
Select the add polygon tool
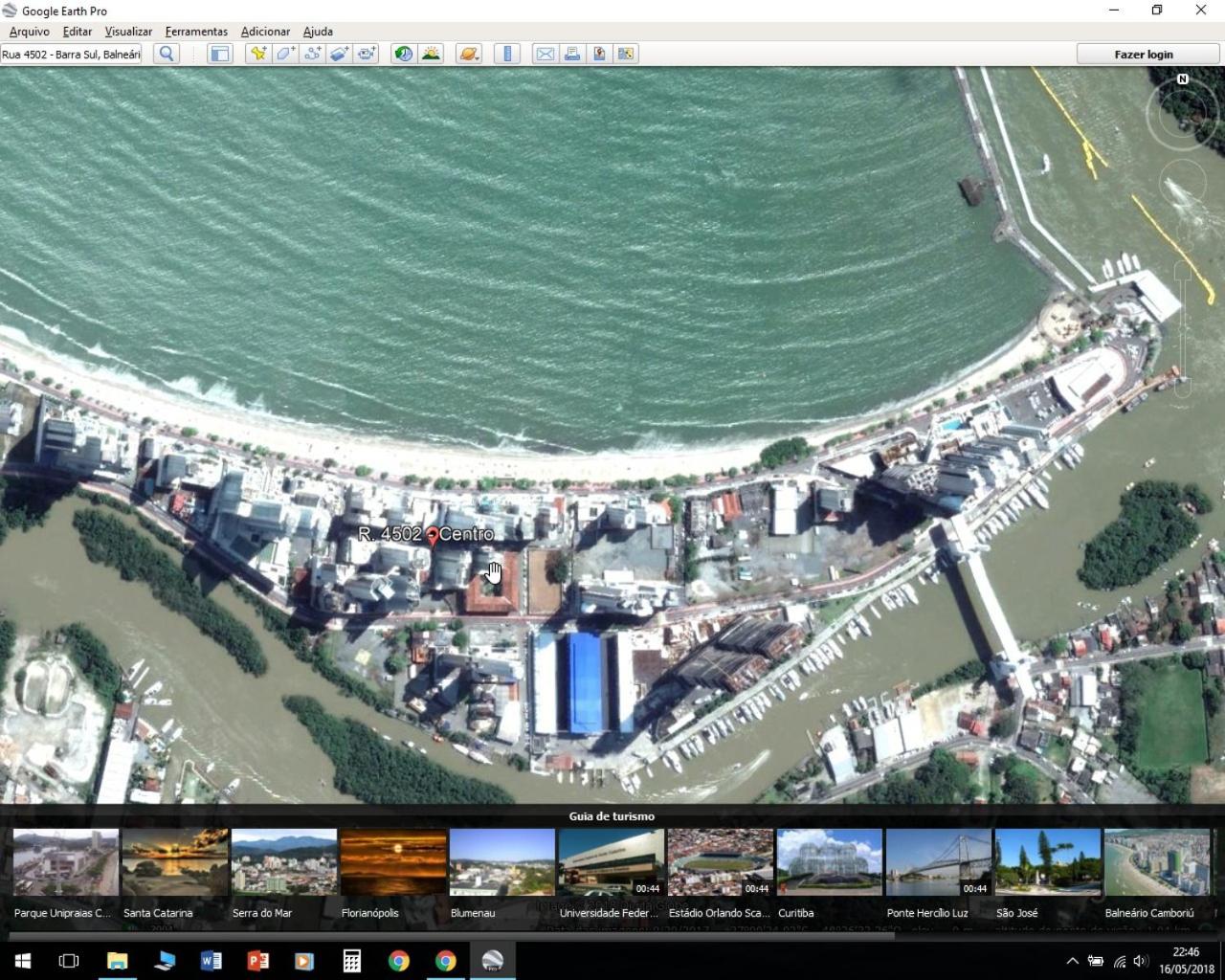tap(285, 54)
